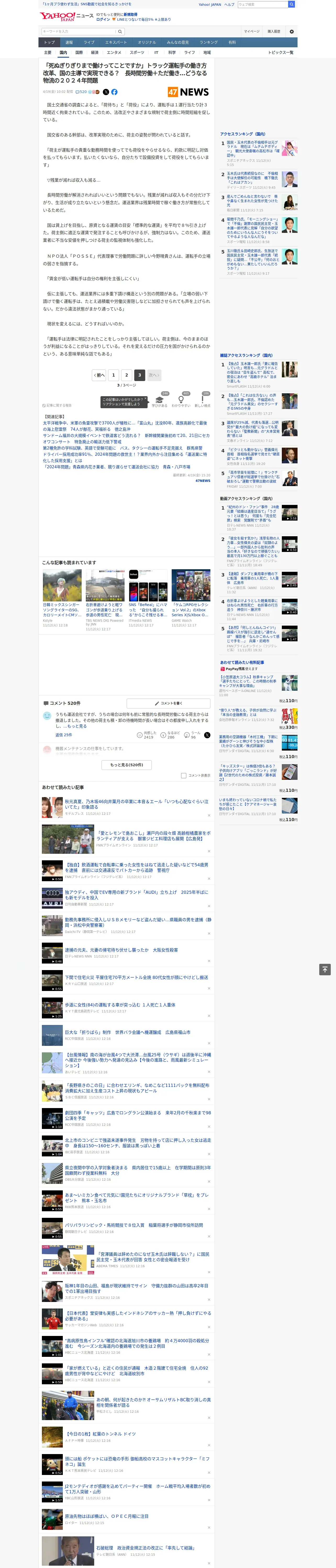Go to article page 1

113,375
